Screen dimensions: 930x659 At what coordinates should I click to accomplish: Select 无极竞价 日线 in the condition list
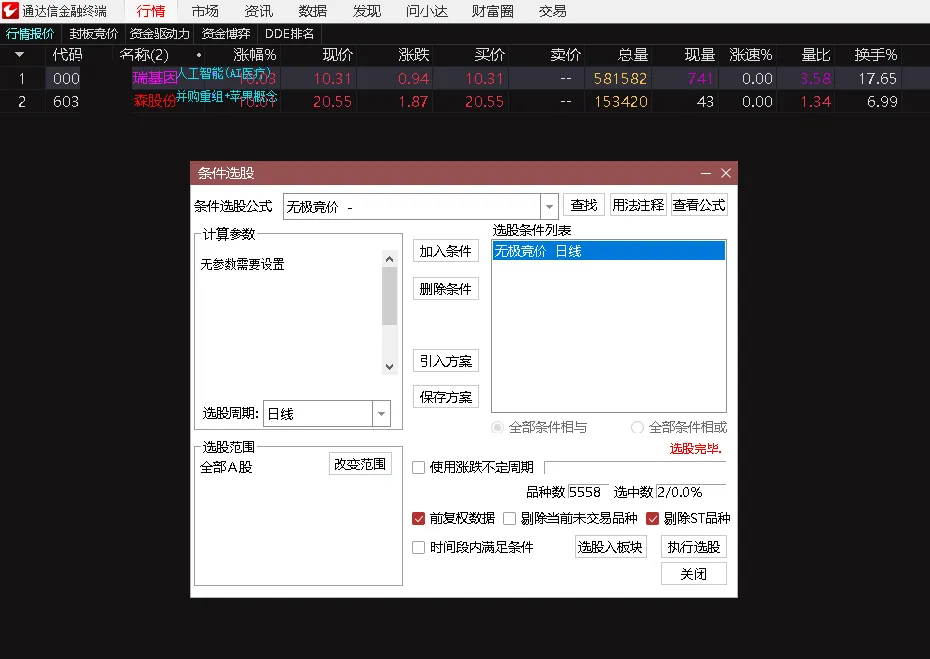[x=609, y=251]
